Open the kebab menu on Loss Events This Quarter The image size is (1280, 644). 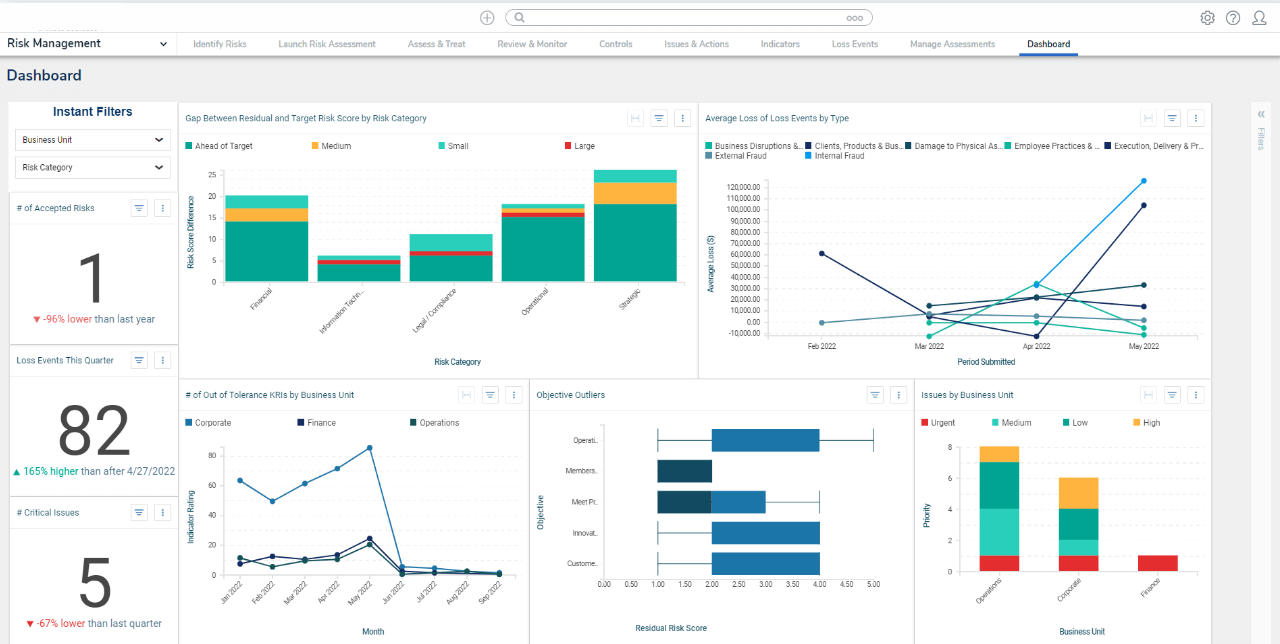point(162,359)
